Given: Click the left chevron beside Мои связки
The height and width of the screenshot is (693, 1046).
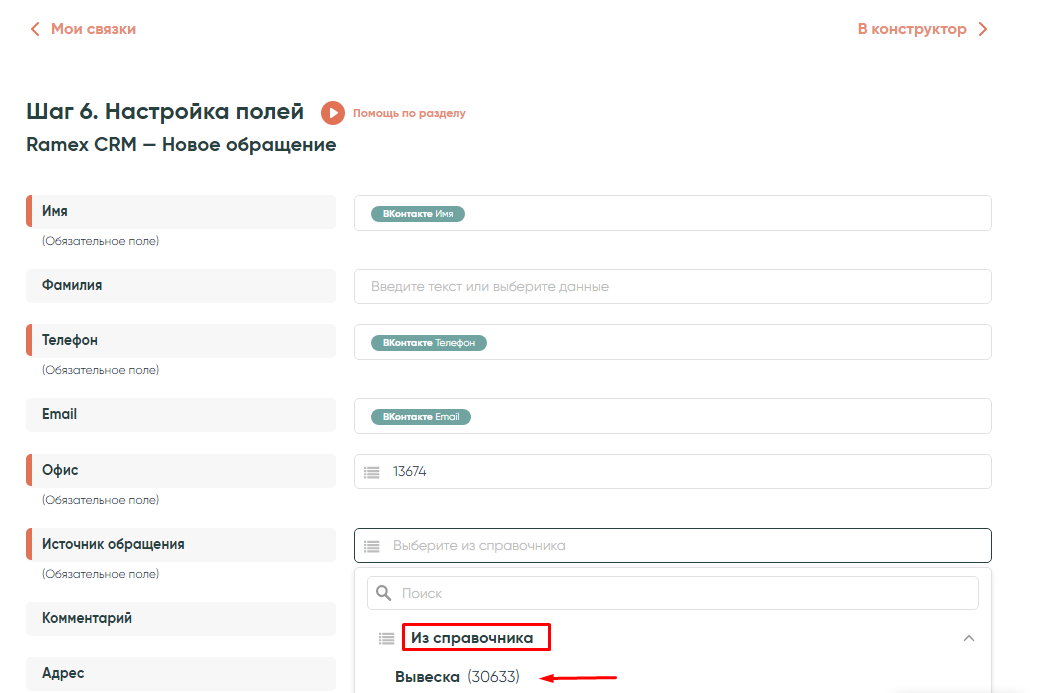Looking at the screenshot, I should coord(36,29).
